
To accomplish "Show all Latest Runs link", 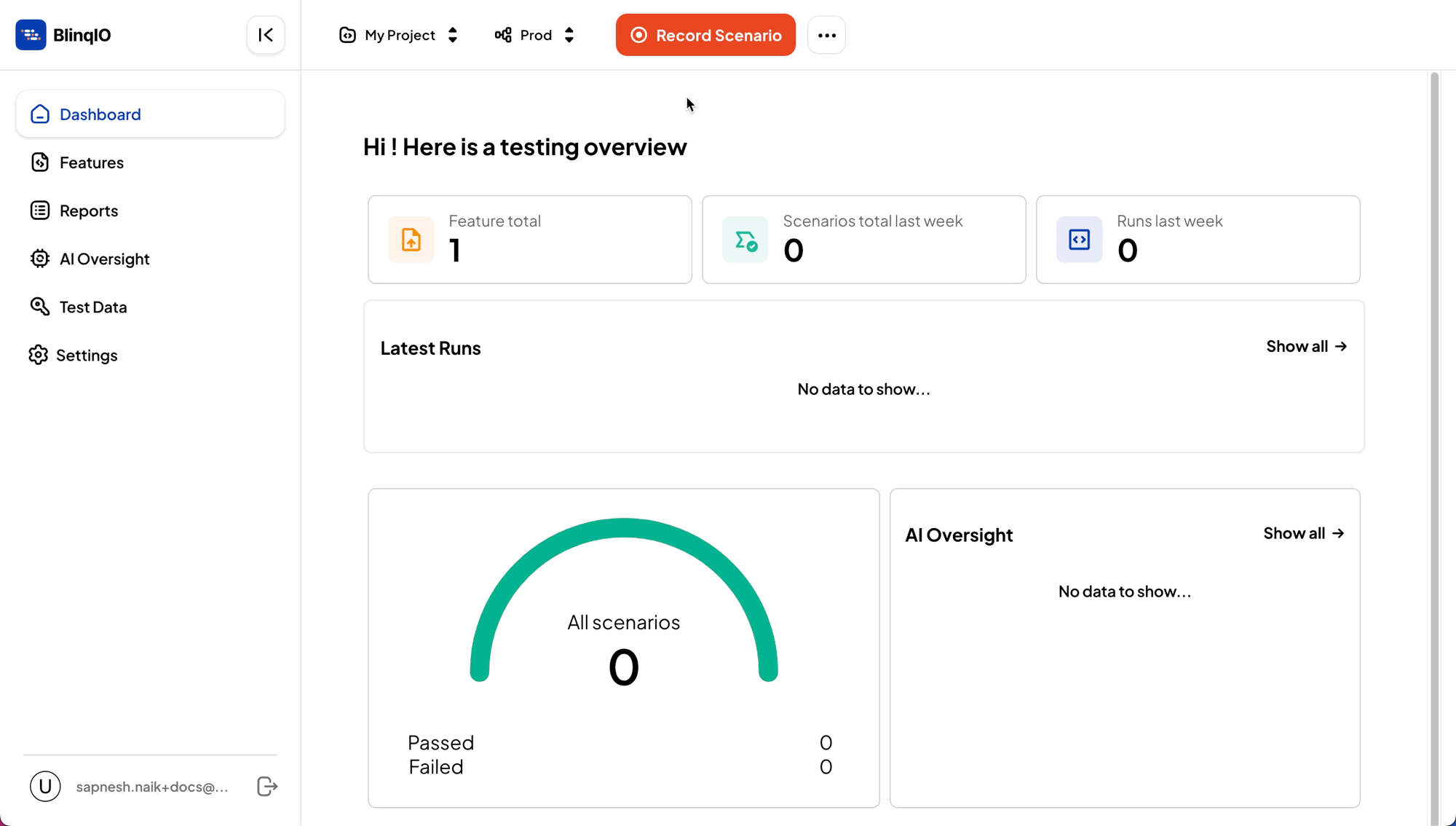I will pyautogui.click(x=1305, y=346).
